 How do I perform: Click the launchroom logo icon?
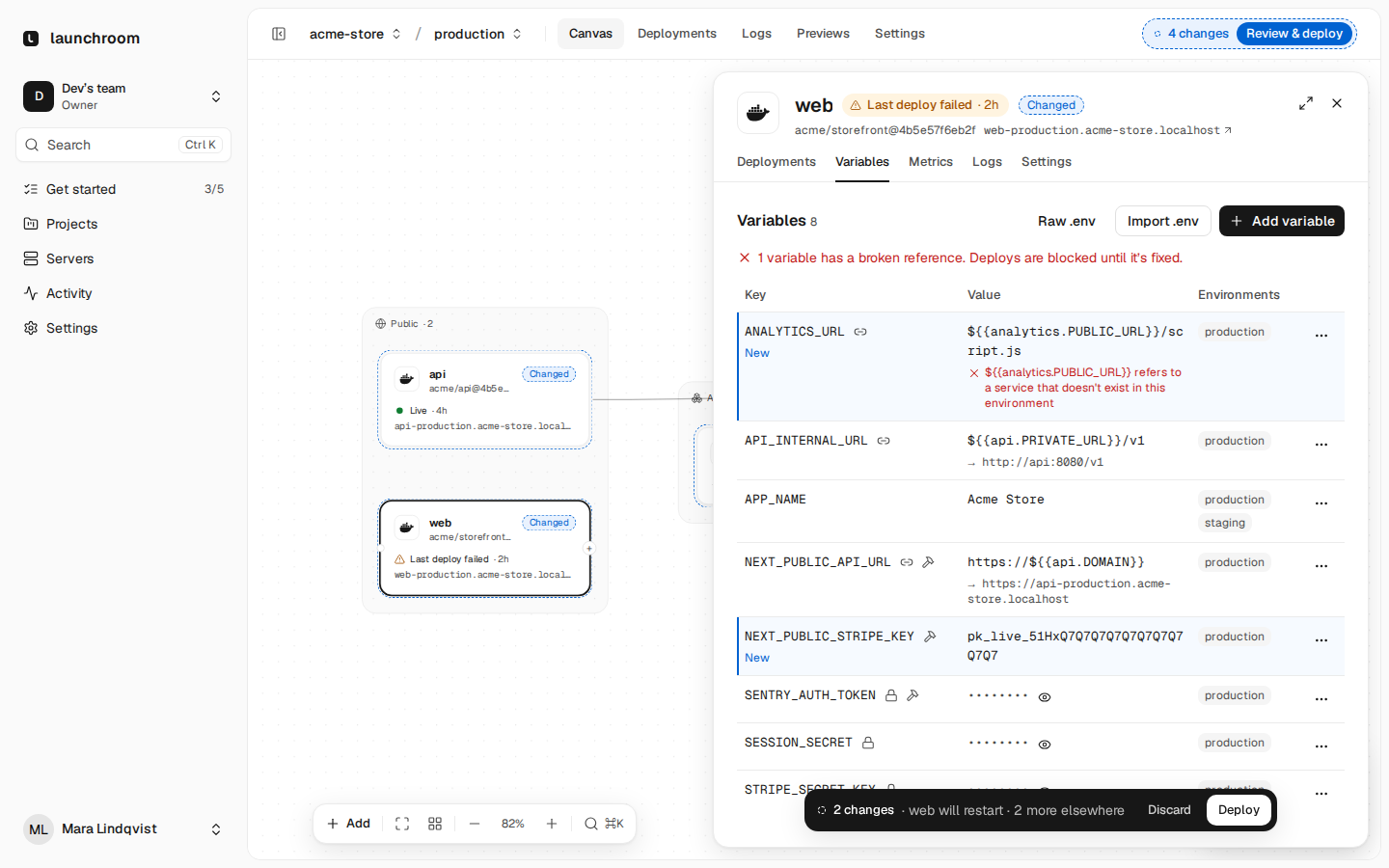coord(31,39)
